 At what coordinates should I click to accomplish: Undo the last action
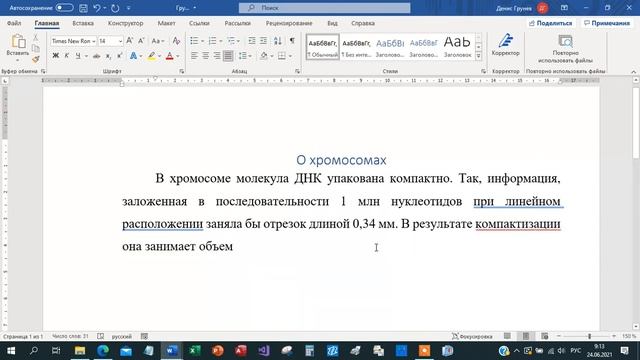click(x=97, y=8)
